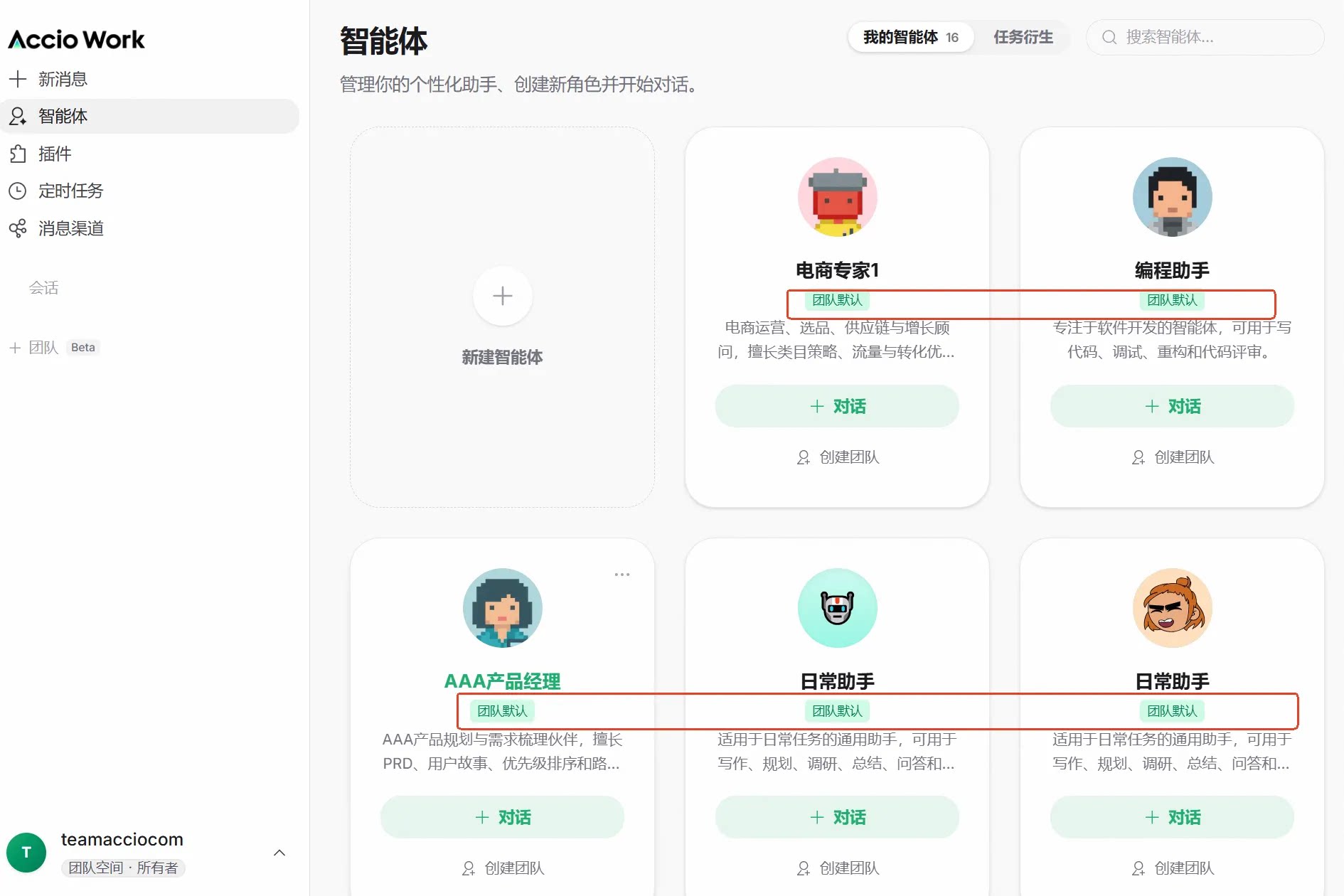1344x896 pixels.
Task: Click 创建团队 on robot-avatar 日常助手 card
Action: 838,868
